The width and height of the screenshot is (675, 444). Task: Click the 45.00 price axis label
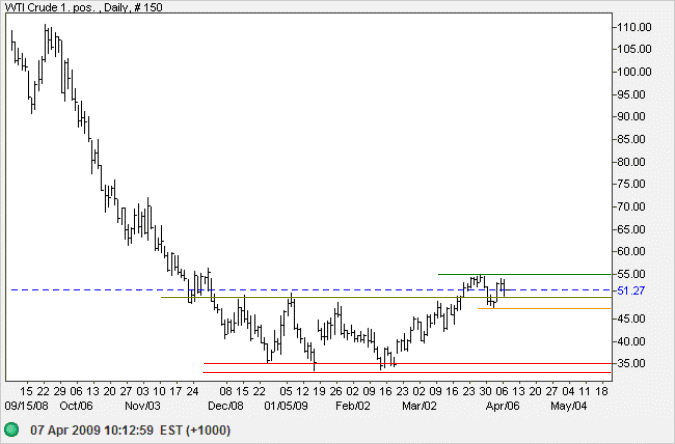coord(631,319)
